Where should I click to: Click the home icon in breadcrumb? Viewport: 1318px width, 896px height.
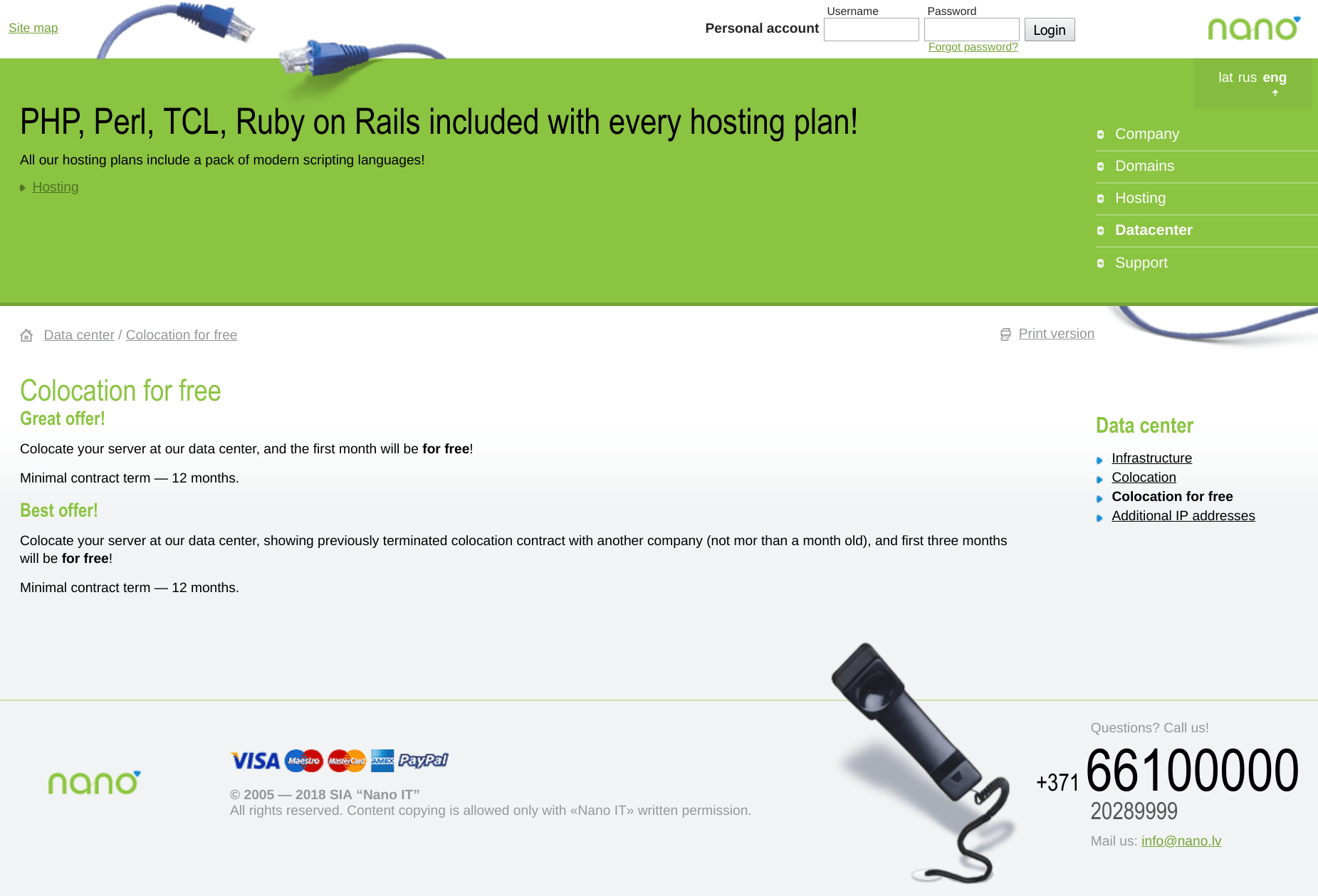point(26,335)
